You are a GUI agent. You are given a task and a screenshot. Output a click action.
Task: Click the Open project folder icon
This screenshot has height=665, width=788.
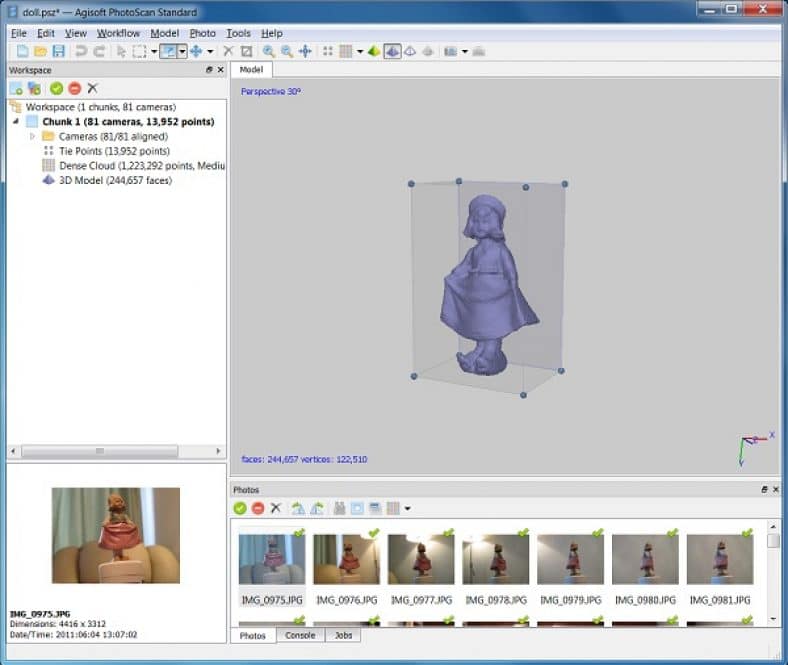point(40,51)
